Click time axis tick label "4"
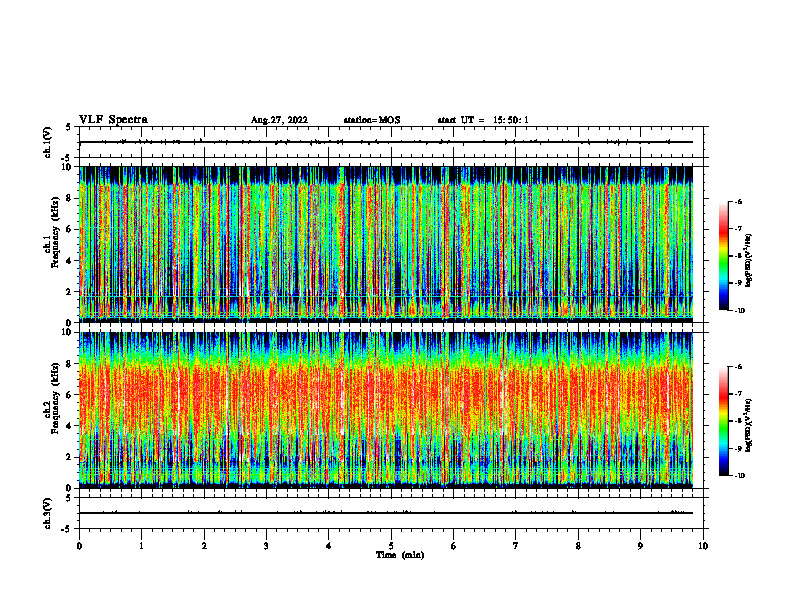 (x=329, y=546)
